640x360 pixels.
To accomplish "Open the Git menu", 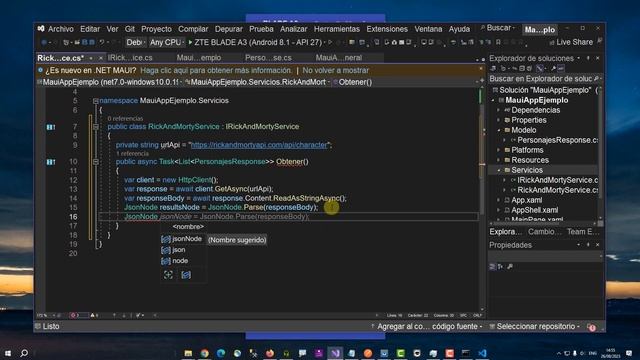I will pyautogui.click(x=130, y=29).
